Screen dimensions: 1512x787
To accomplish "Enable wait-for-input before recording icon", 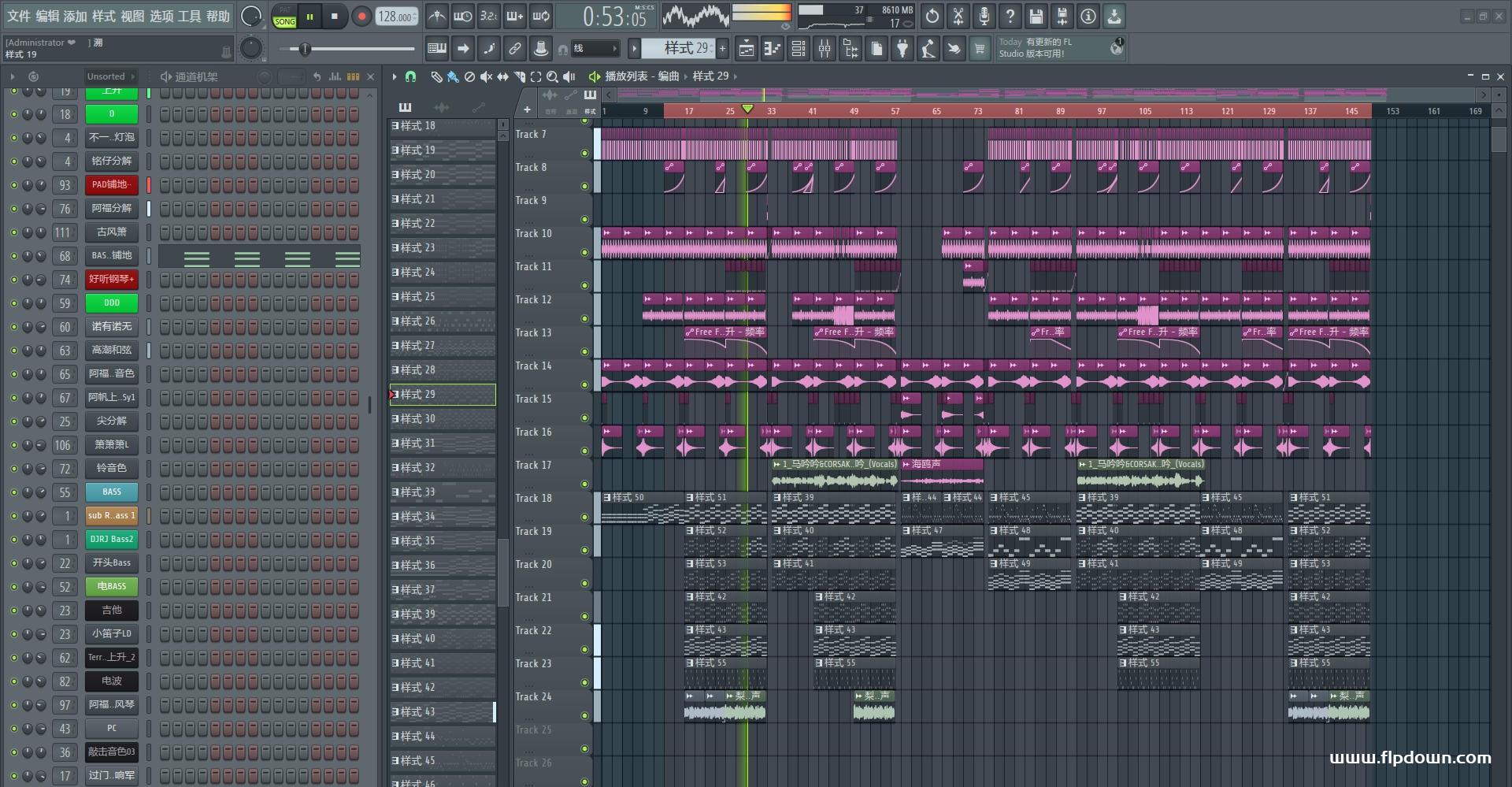I will (x=463, y=16).
